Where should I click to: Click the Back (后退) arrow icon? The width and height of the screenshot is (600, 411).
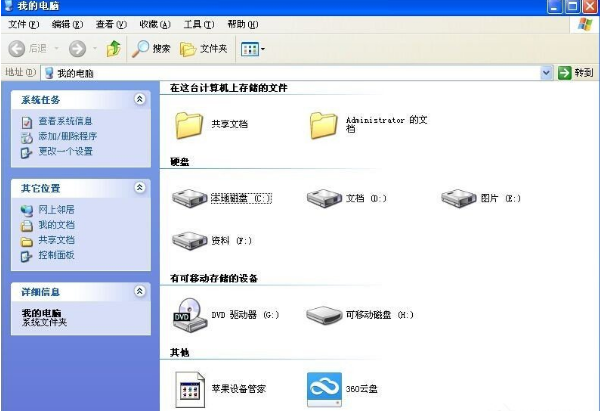click(x=16, y=49)
